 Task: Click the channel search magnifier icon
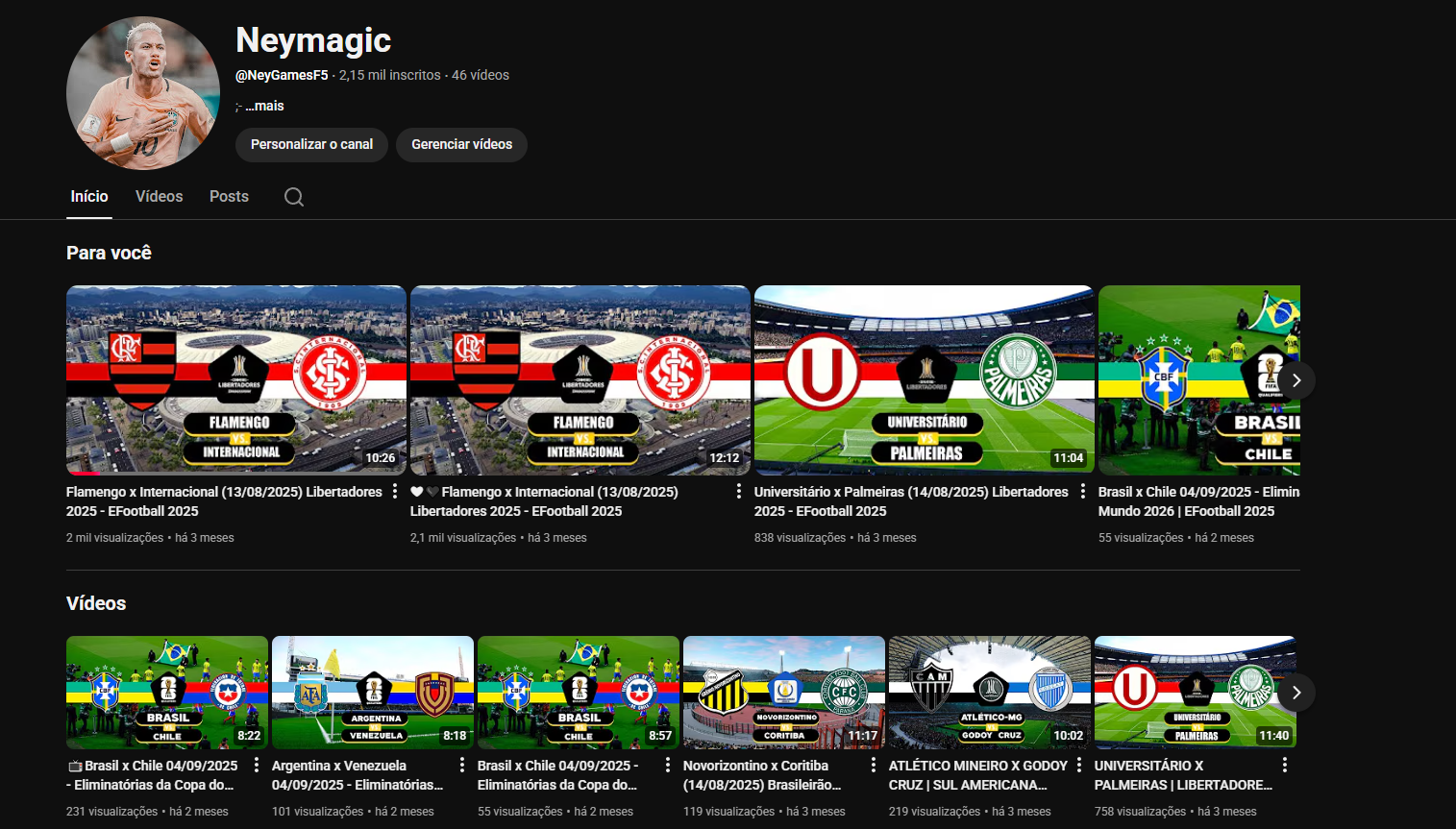(x=294, y=197)
